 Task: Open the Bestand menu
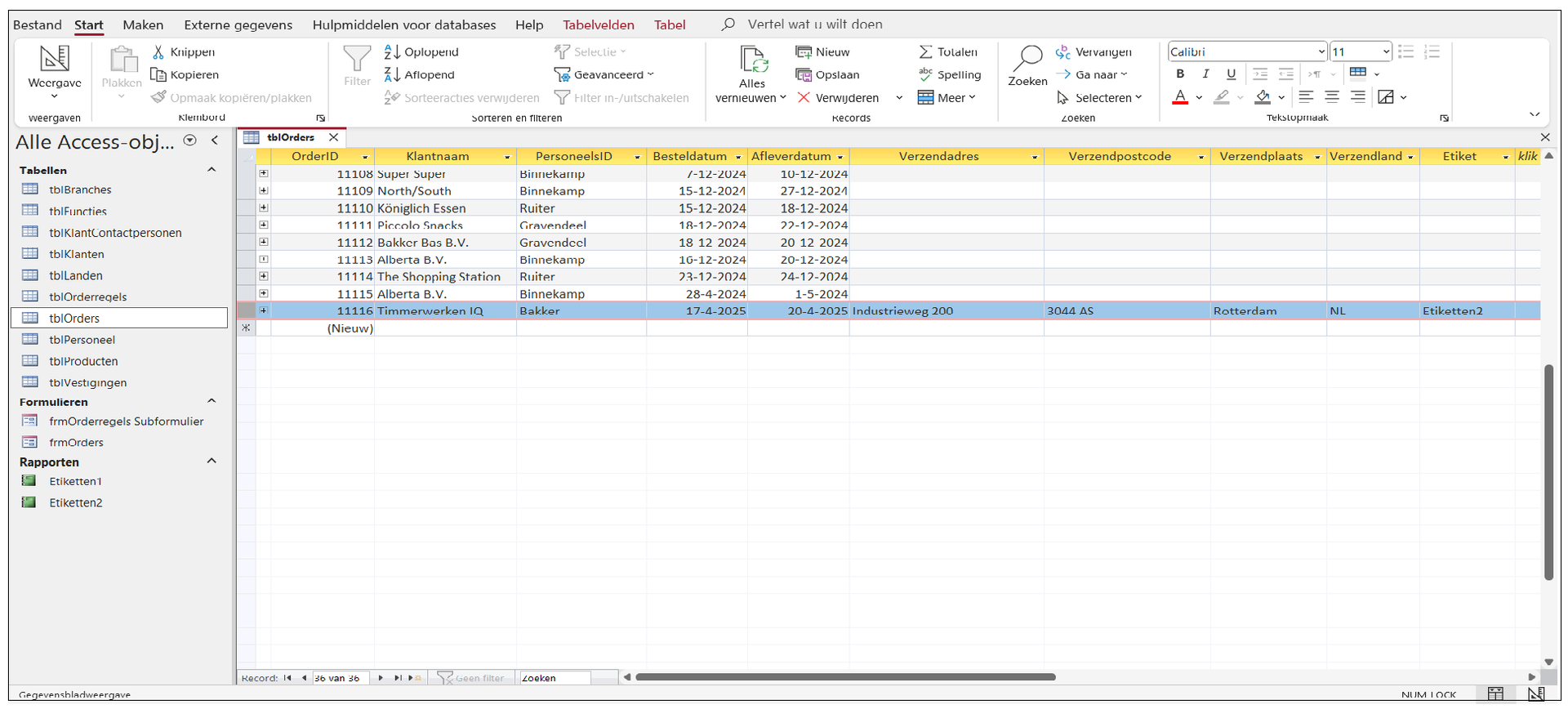point(38,25)
